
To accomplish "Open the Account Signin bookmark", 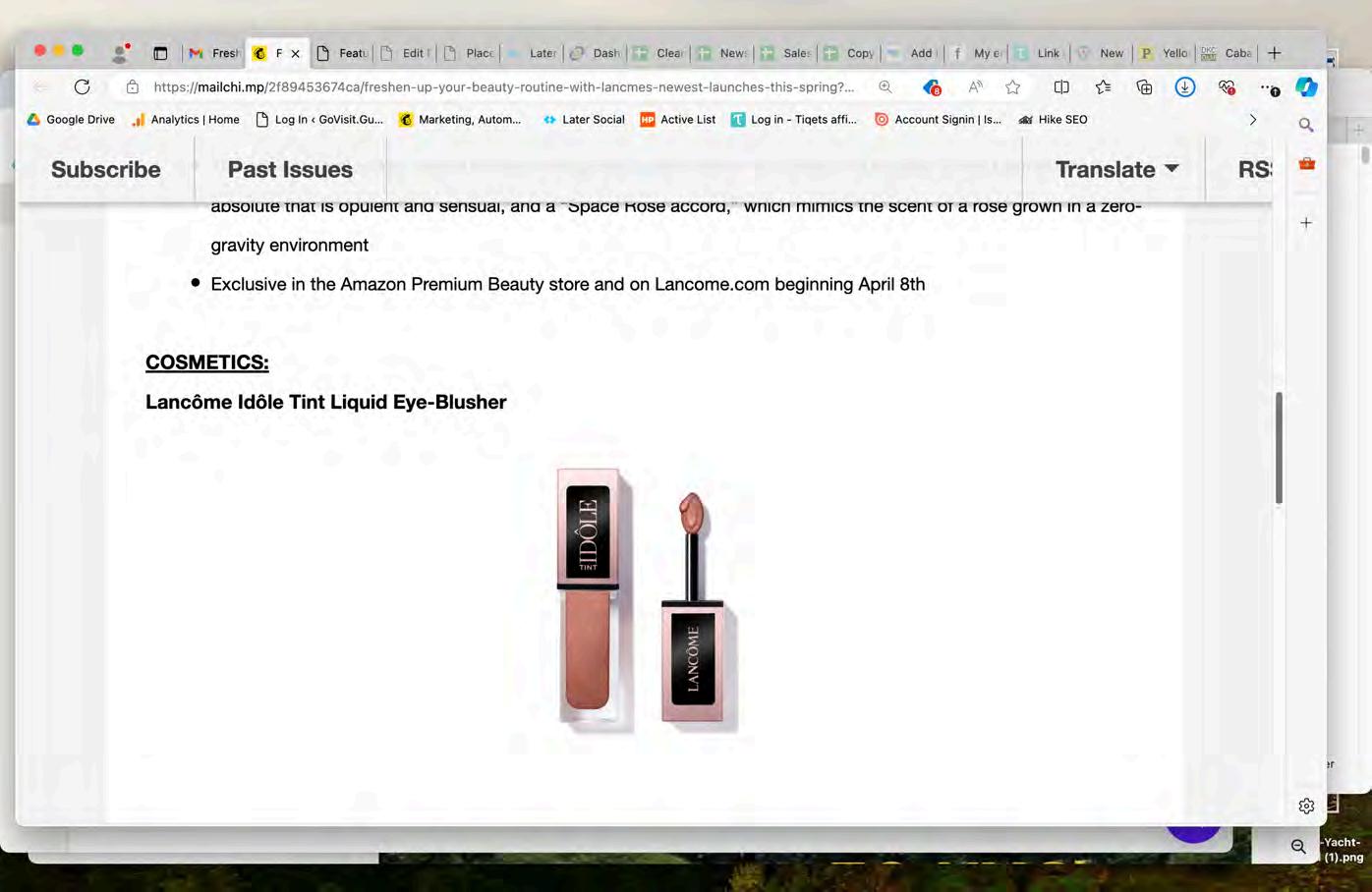I will coord(938,120).
